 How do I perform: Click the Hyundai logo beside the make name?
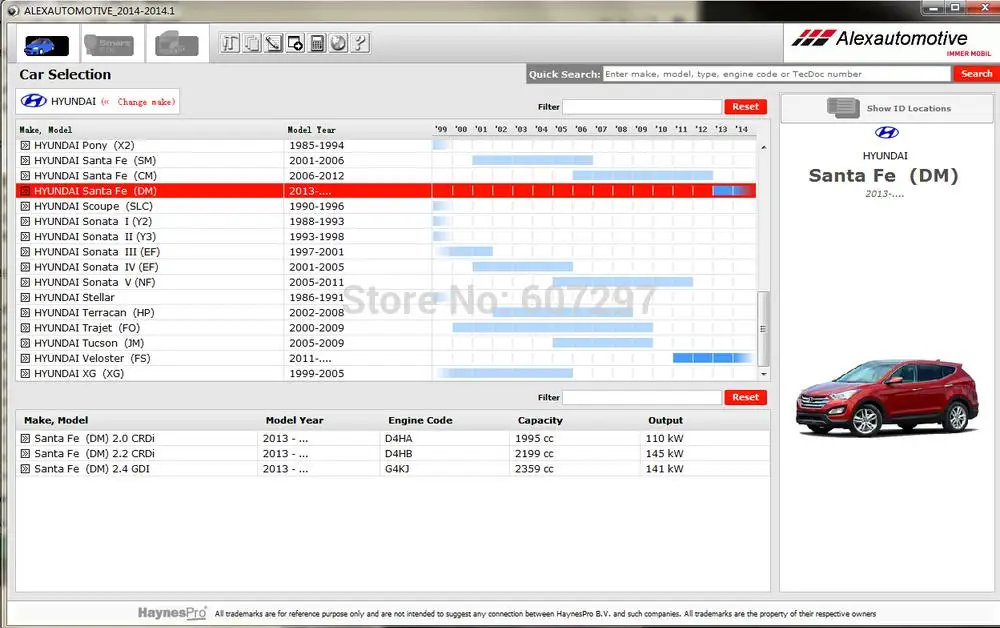[33, 101]
